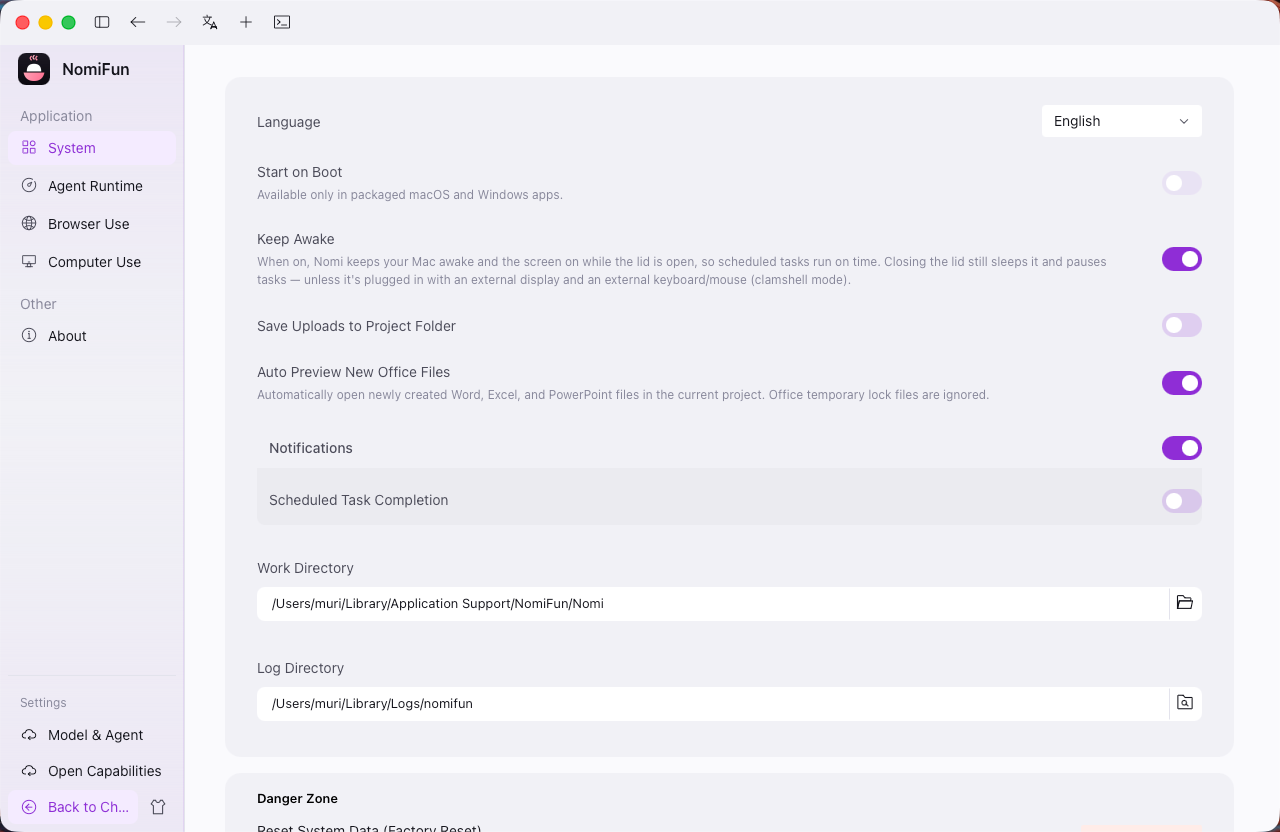Viewport: 1280px width, 832px height.
Task: Enable Scheduled Task Completion notifications
Action: [x=1182, y=501]
